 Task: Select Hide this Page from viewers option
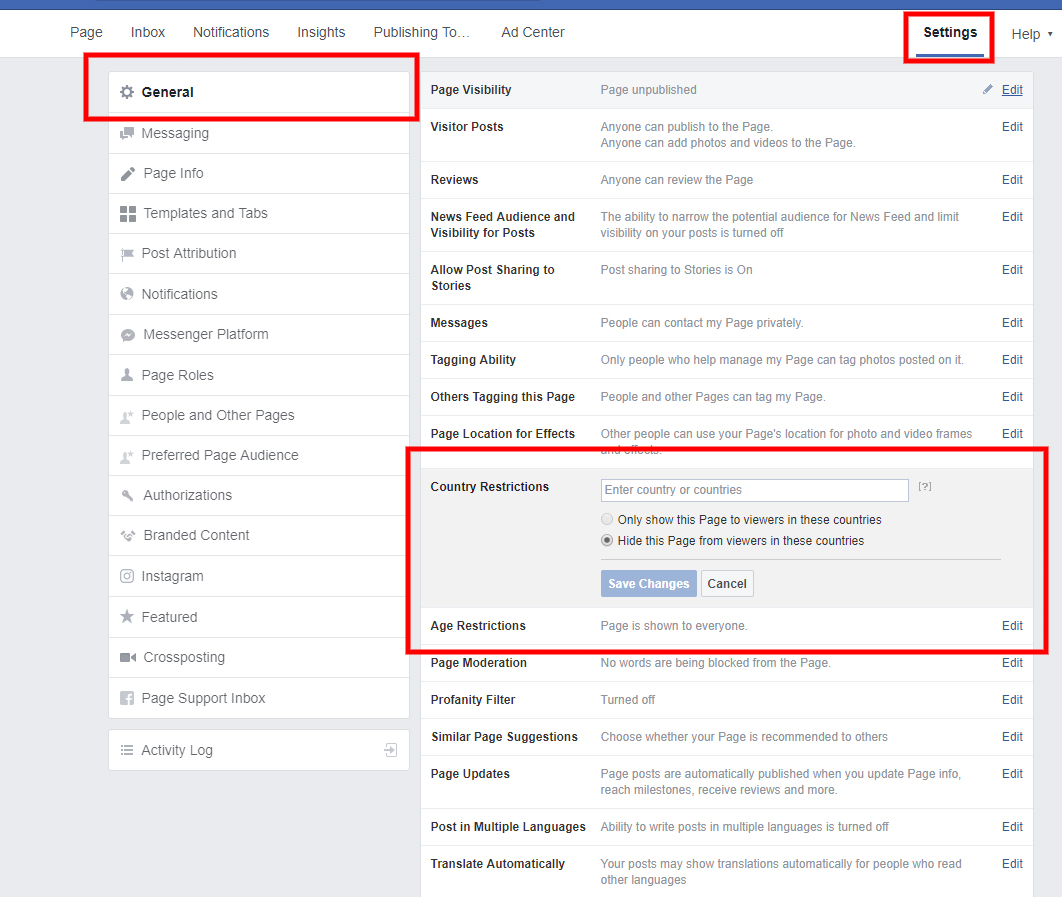pyautogui.click(x=607, y=541)
